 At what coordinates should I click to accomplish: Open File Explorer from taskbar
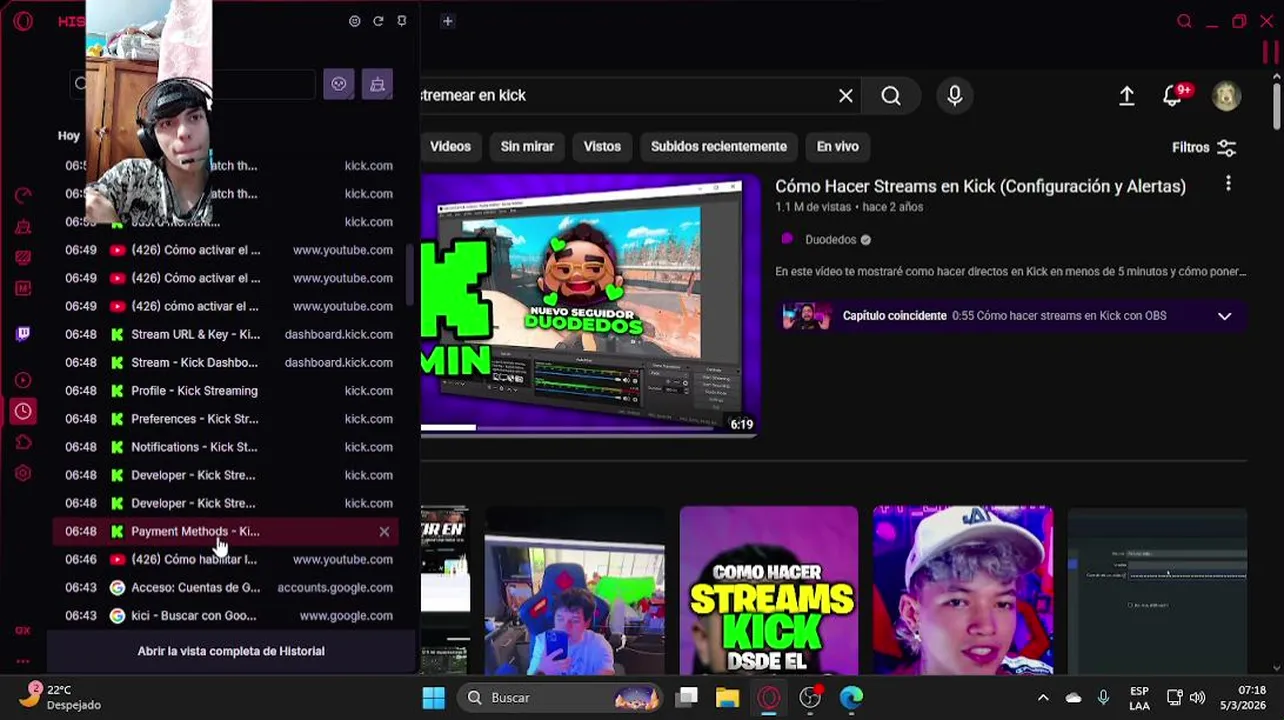click(x=727, y=697)
